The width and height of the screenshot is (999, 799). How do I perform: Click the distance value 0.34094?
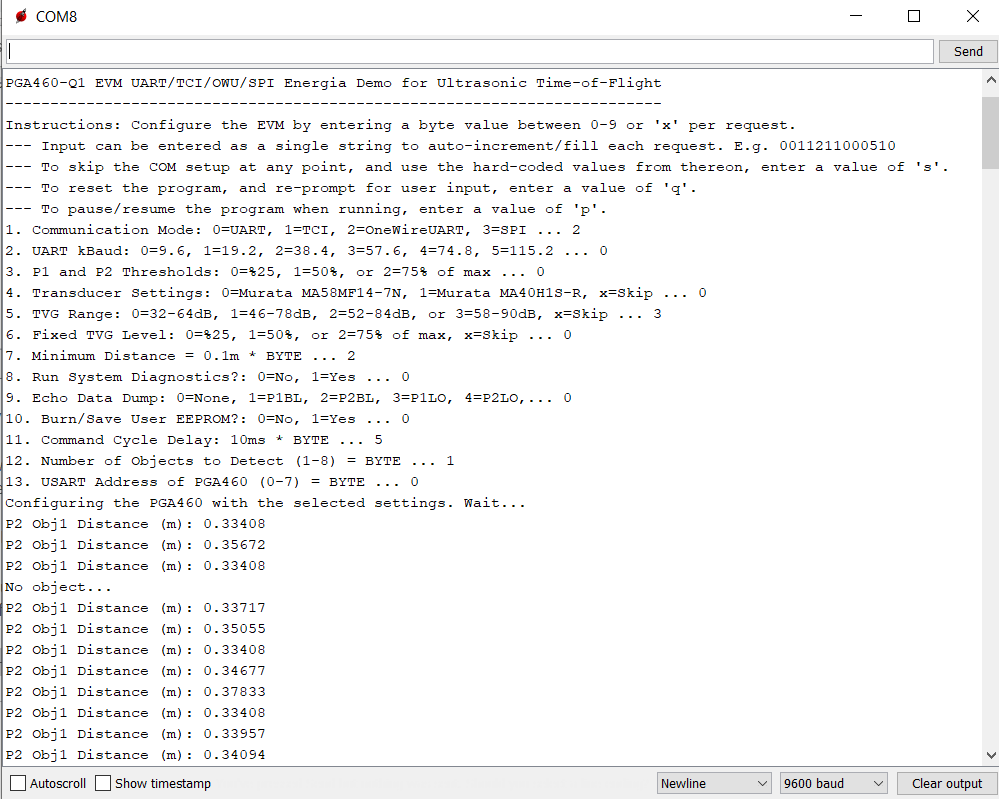[x=234, y=754]
